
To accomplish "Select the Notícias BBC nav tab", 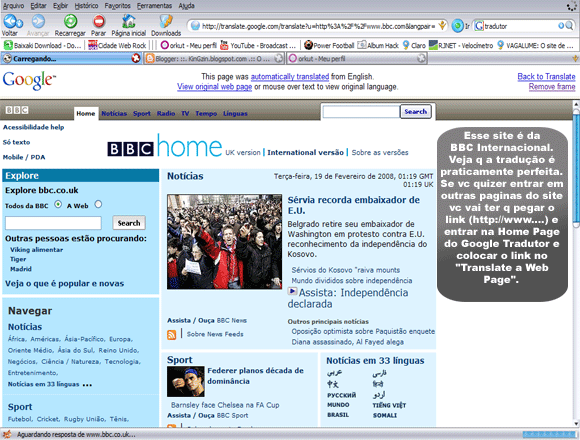I will (114, 114).
